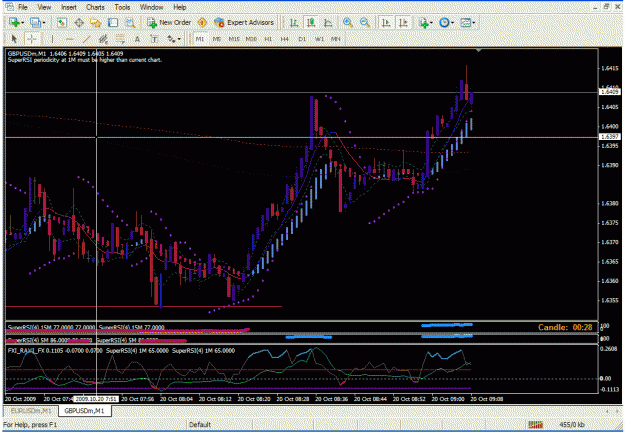Click the Templates toolbar icon
Viewport: 625px width, 432px height.
pyautogui.click(x=465, y=23)
